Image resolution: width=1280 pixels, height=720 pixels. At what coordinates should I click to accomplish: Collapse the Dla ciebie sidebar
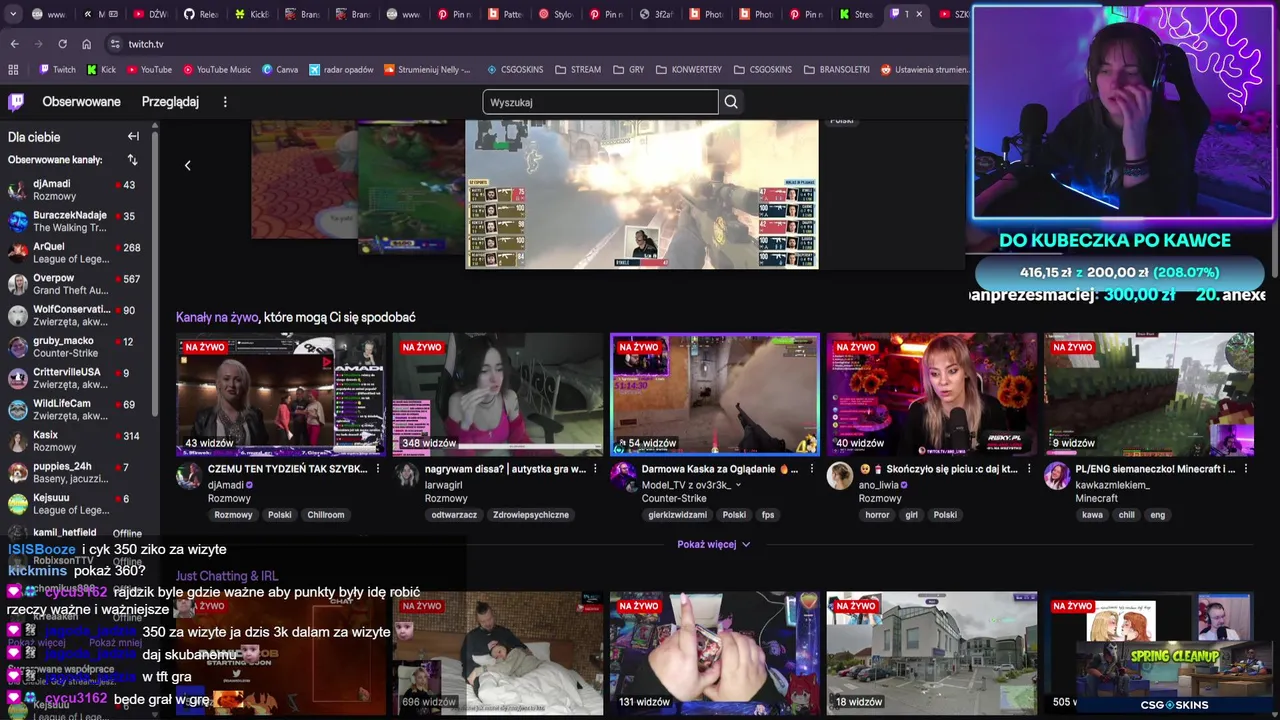[133, 137]
